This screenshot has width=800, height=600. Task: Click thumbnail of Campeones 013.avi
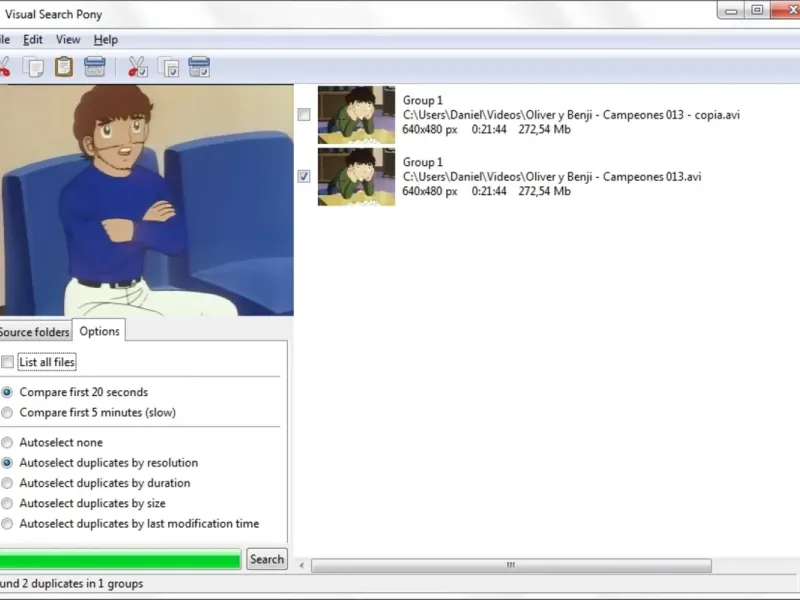[356, 177]
